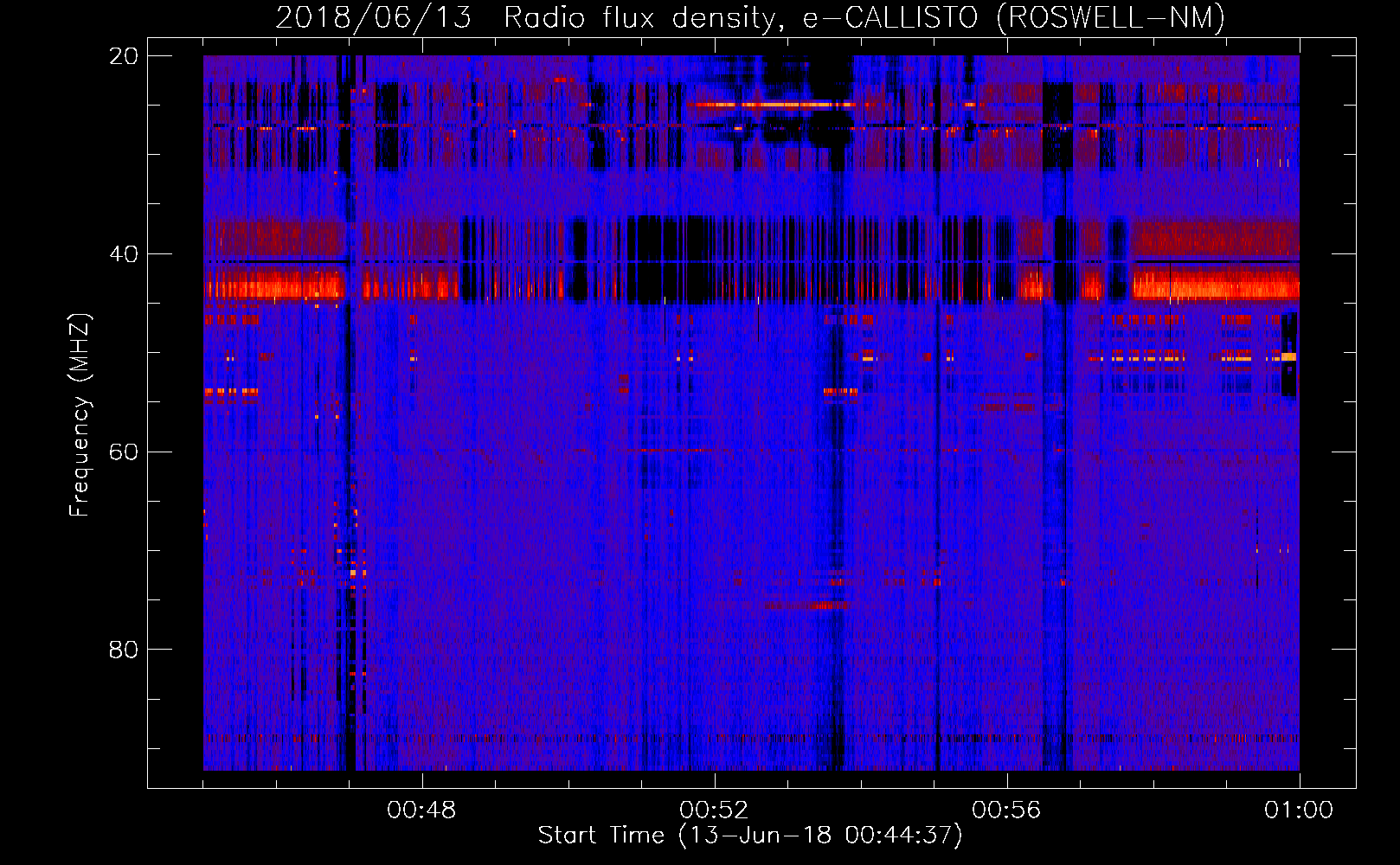Viewport: 1400px width, 865px height.
Task: Click the plot title "Radio flux density, e-CALLISTO (ROSWELL-NM)"
Action: click(864, 17)
